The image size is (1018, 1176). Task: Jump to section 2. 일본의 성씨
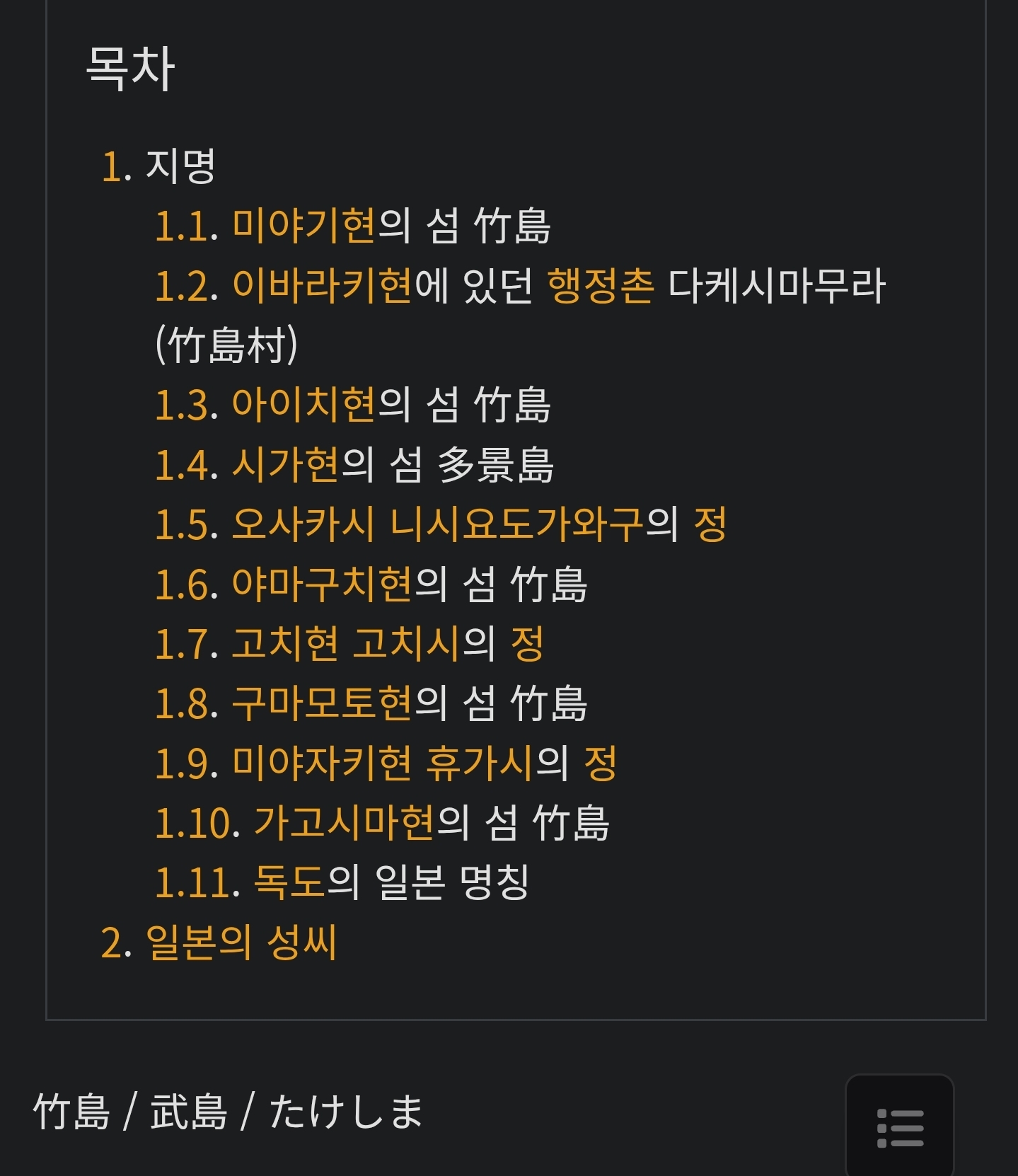tap(219, 942)
